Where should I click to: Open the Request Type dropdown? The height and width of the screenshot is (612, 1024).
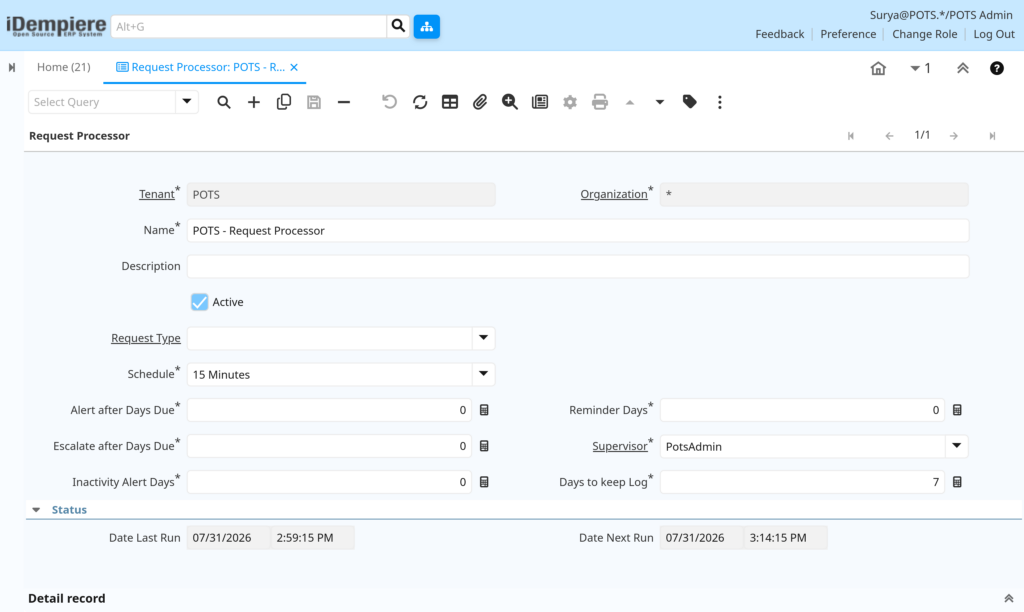483,338
